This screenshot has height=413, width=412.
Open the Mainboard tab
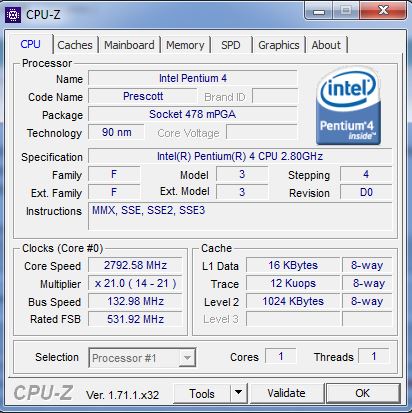click(x=129, y=45)
